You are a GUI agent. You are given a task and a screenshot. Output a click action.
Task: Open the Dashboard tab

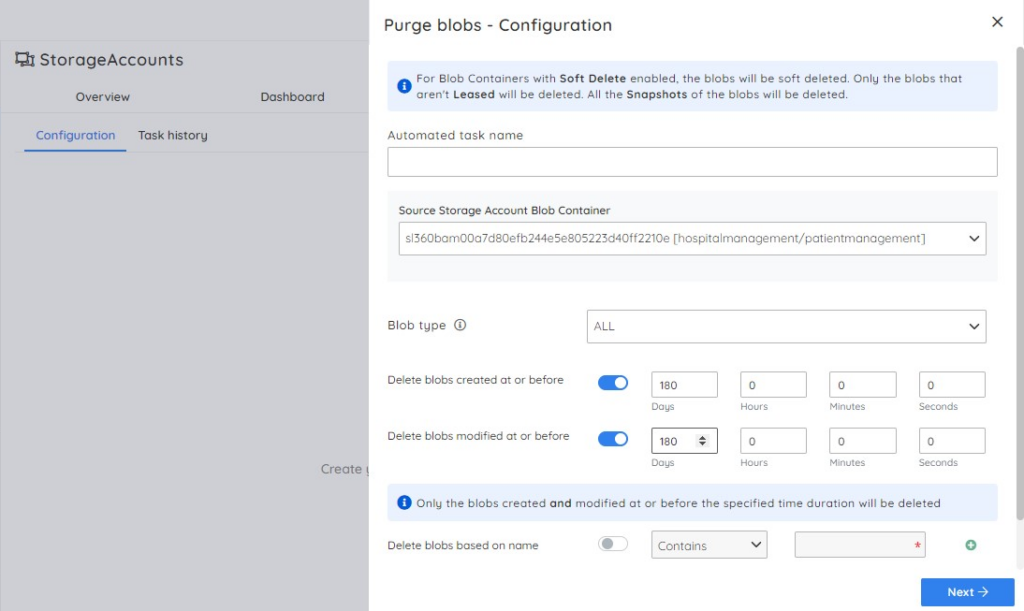pos(292,97)
